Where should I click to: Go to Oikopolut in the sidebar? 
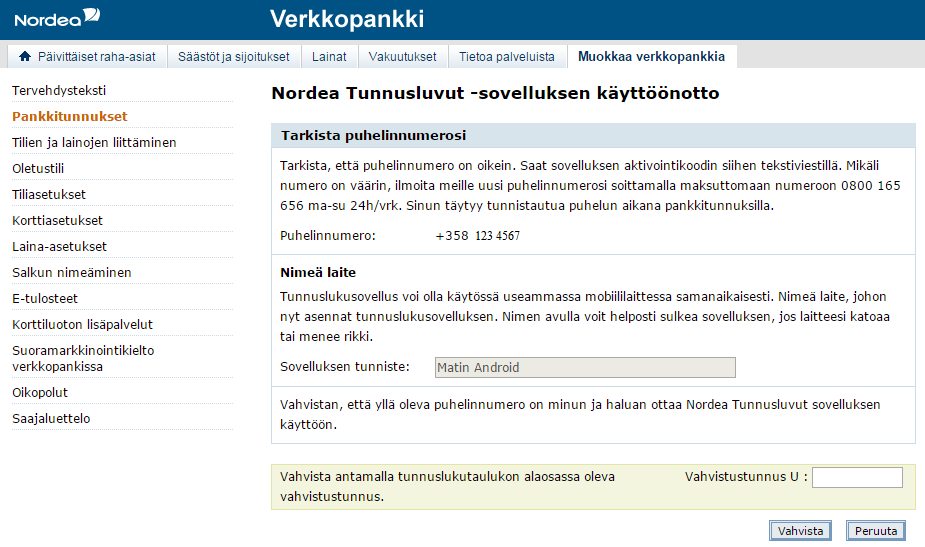point(40,392)
